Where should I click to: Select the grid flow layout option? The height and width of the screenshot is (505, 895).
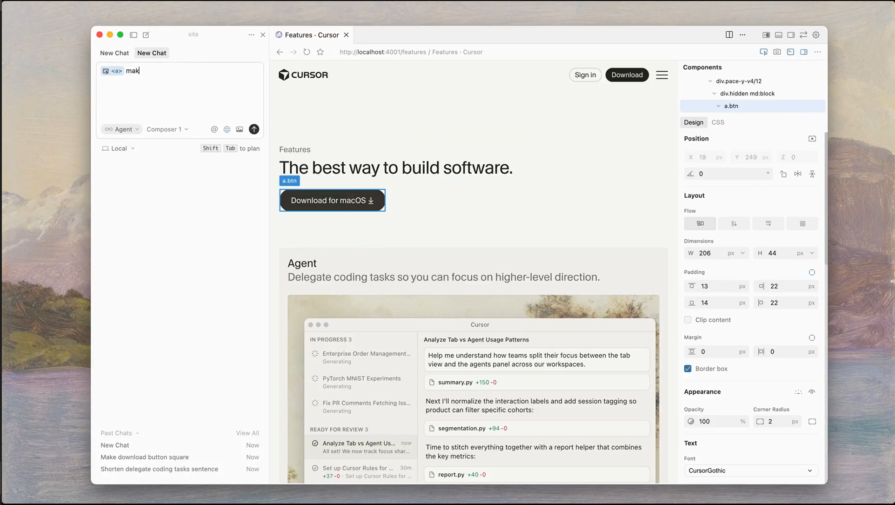pos(802,224)
